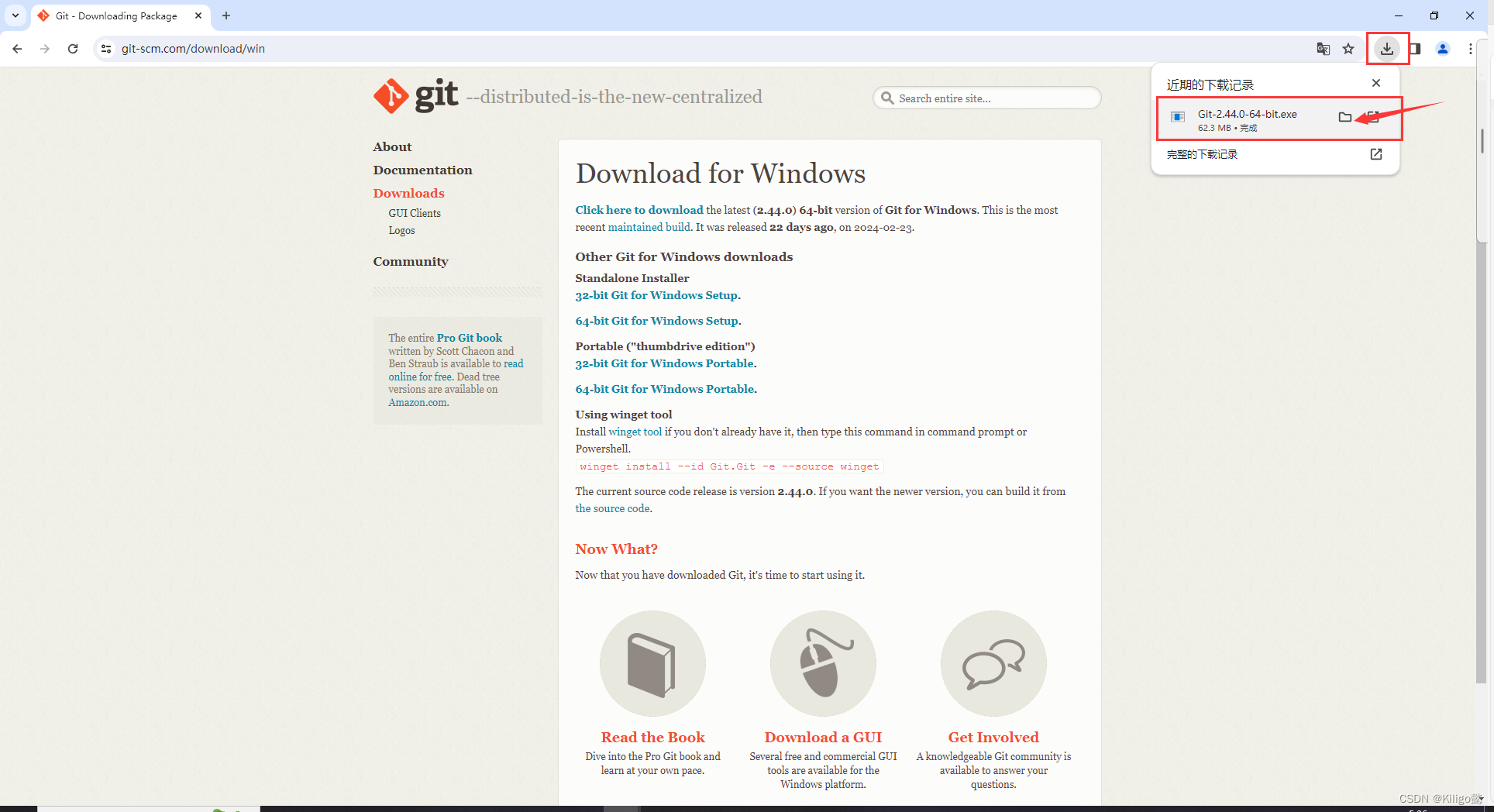Open the source code link
Screen dimensions: 1494x812
tap(612, 508)
